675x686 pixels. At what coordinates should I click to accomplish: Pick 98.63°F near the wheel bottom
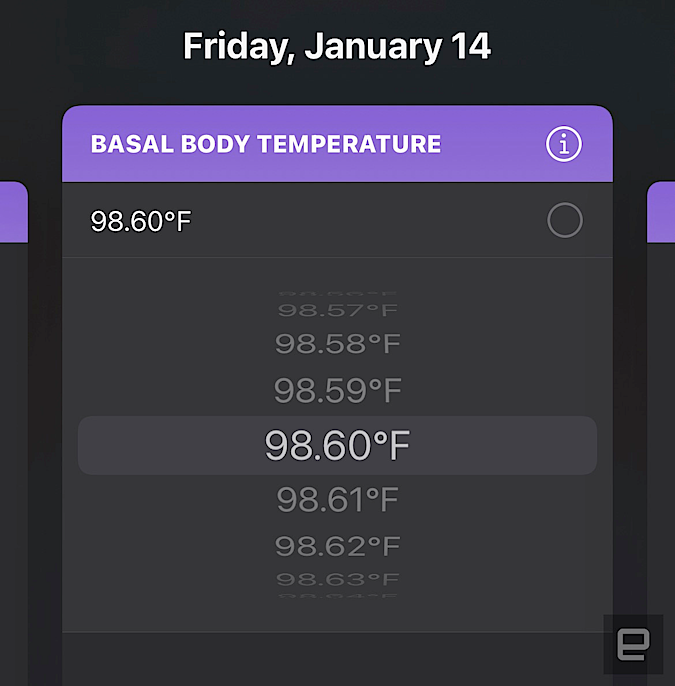point(337,579)
